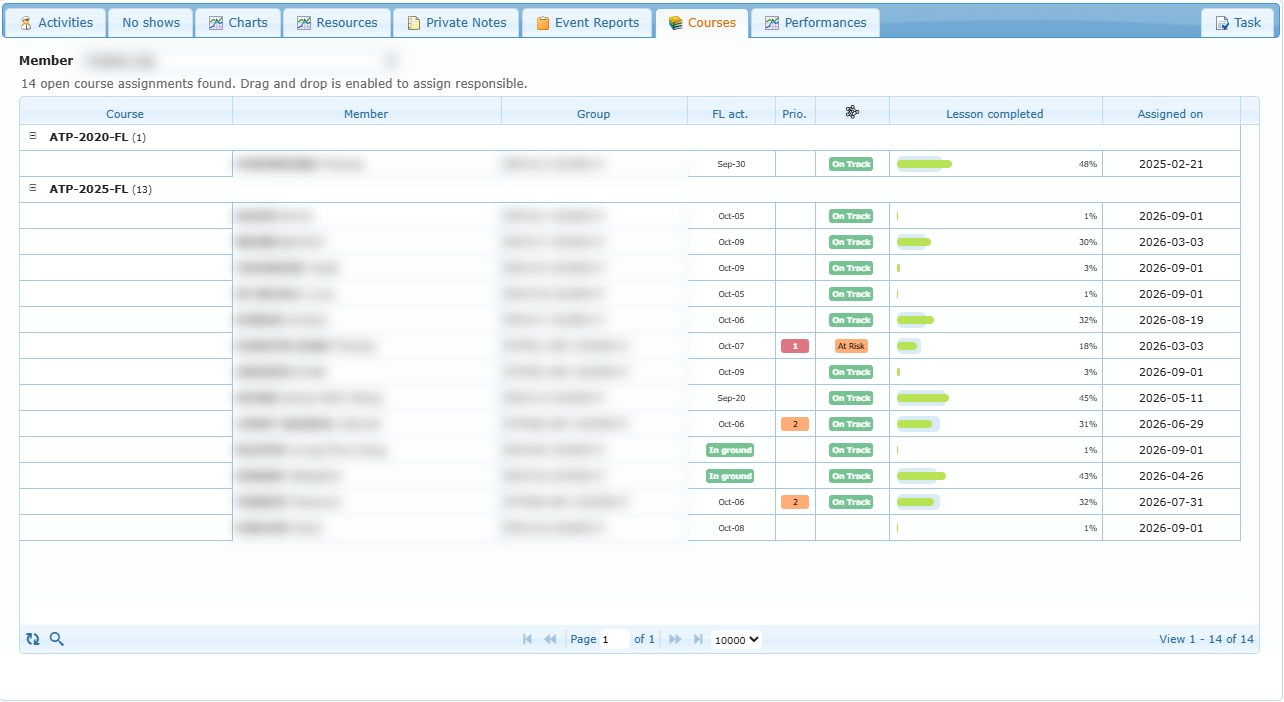Click priority 2 badge in 31% row
Image resolution: width=1284 pixels, height=702 pixels.
(x=795, y=424)
